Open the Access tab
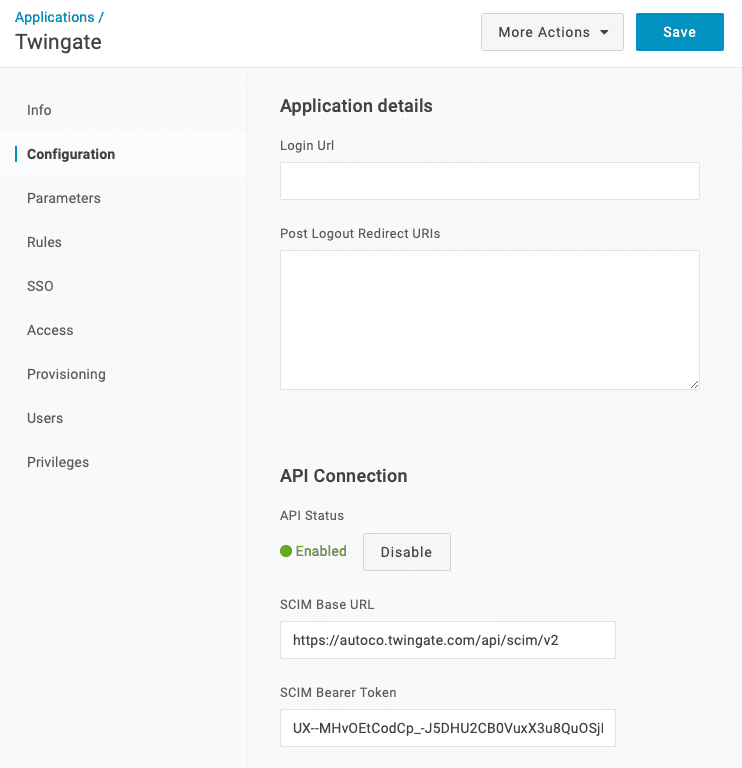Viewport: 742px width, 768px height. click(x=50, y=330)
